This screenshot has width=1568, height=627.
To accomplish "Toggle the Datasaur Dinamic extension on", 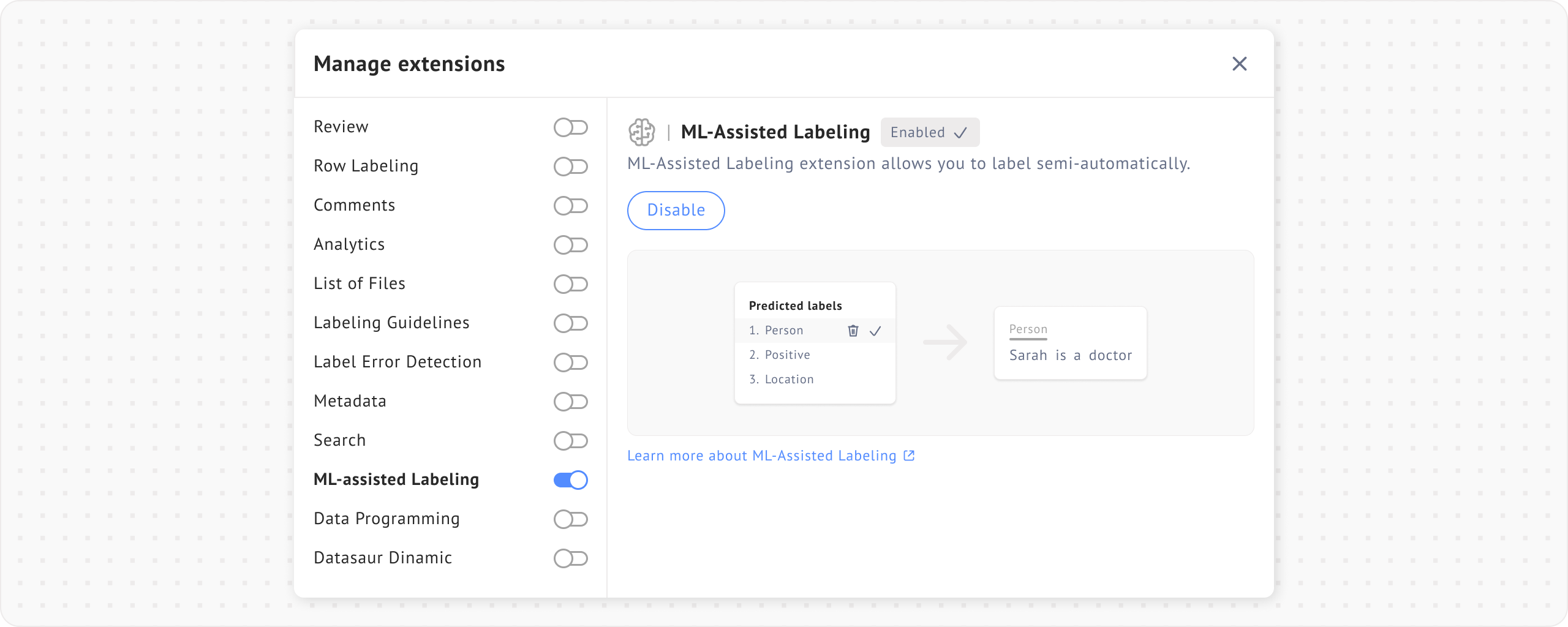I will tap(570, 558).
